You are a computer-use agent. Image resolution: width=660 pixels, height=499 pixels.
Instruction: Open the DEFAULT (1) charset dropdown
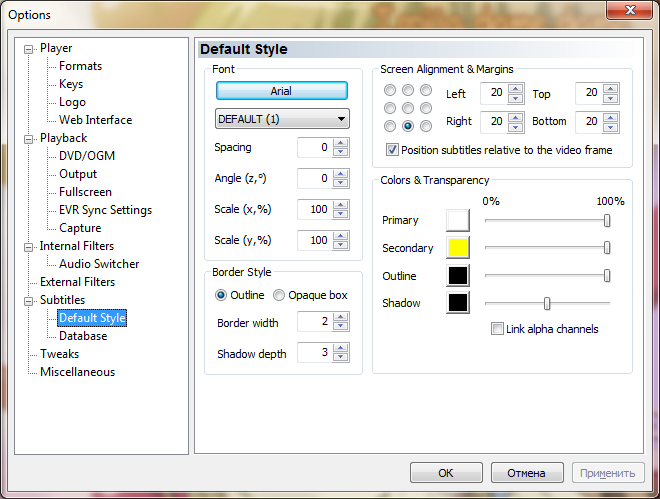pos(282,119)
